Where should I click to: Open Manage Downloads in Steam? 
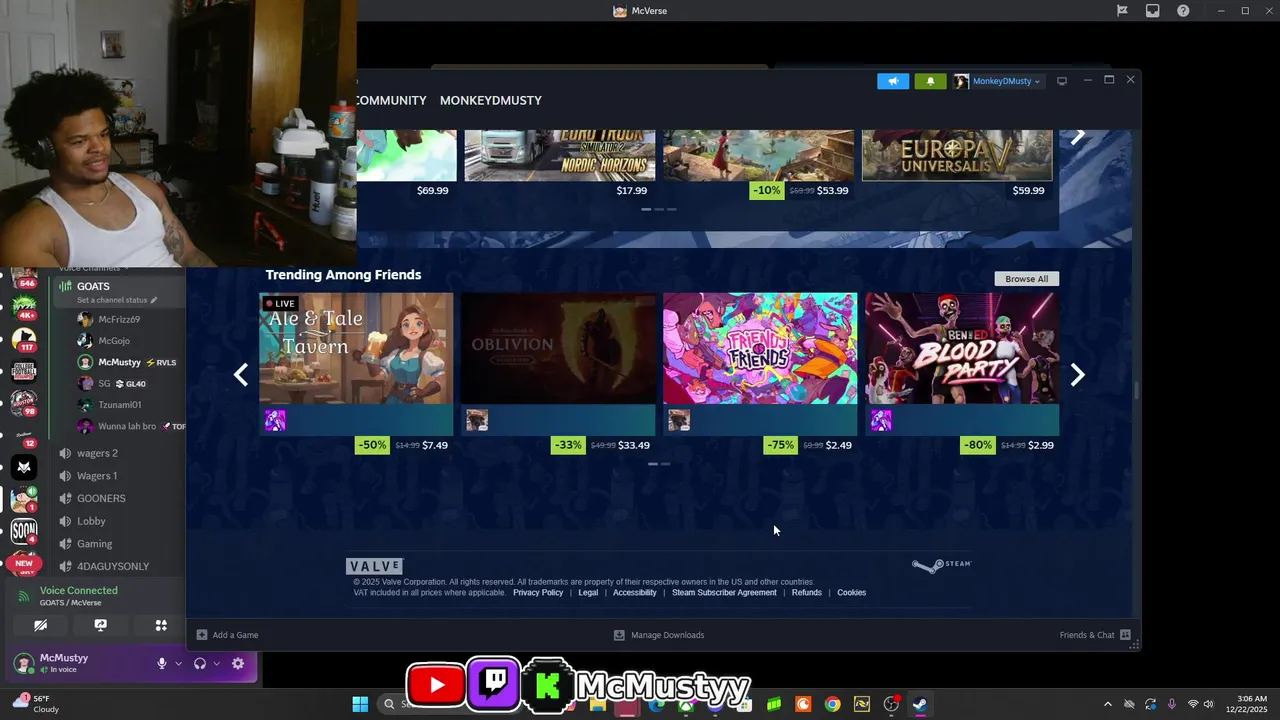658,635
